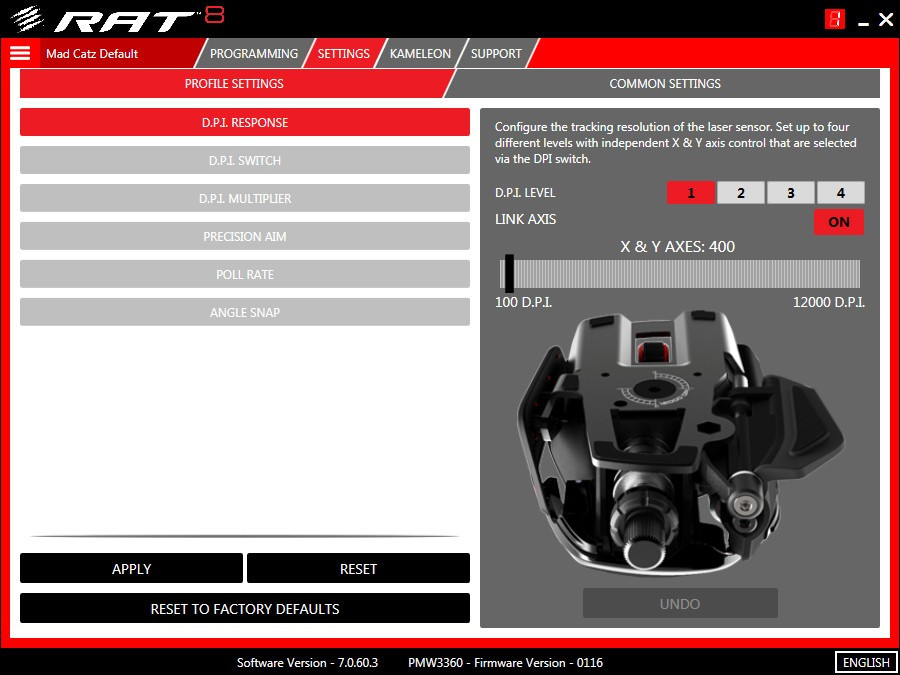Click the 12000 D.P.I. maximum label
Viewport: 900px width, 675px height.
(829, 302)
